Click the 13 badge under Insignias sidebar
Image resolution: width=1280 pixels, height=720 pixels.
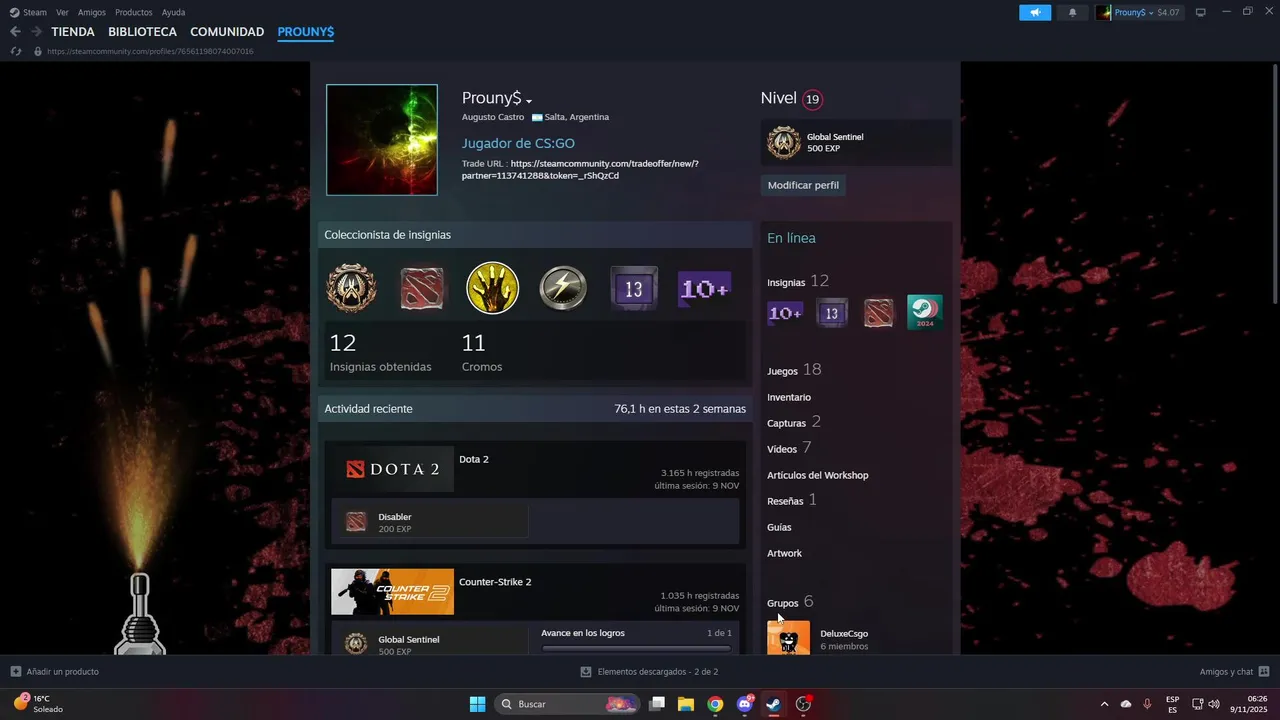pos(832,313)
